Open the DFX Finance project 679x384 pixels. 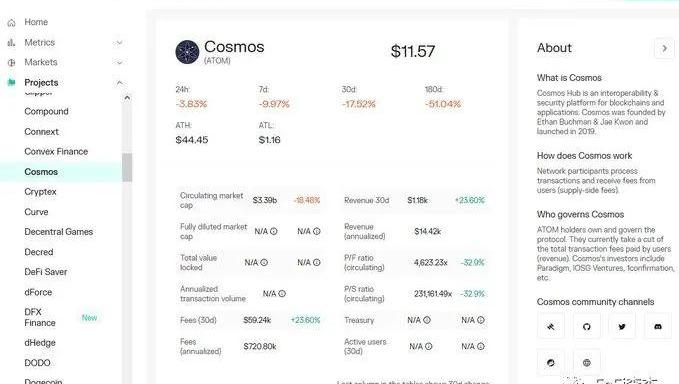coord(40,317)
